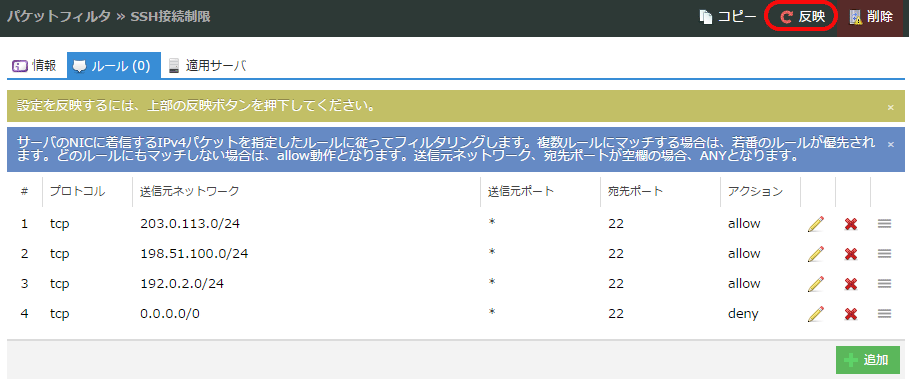Edit rule 1 with pencil icon

point(816,224)
